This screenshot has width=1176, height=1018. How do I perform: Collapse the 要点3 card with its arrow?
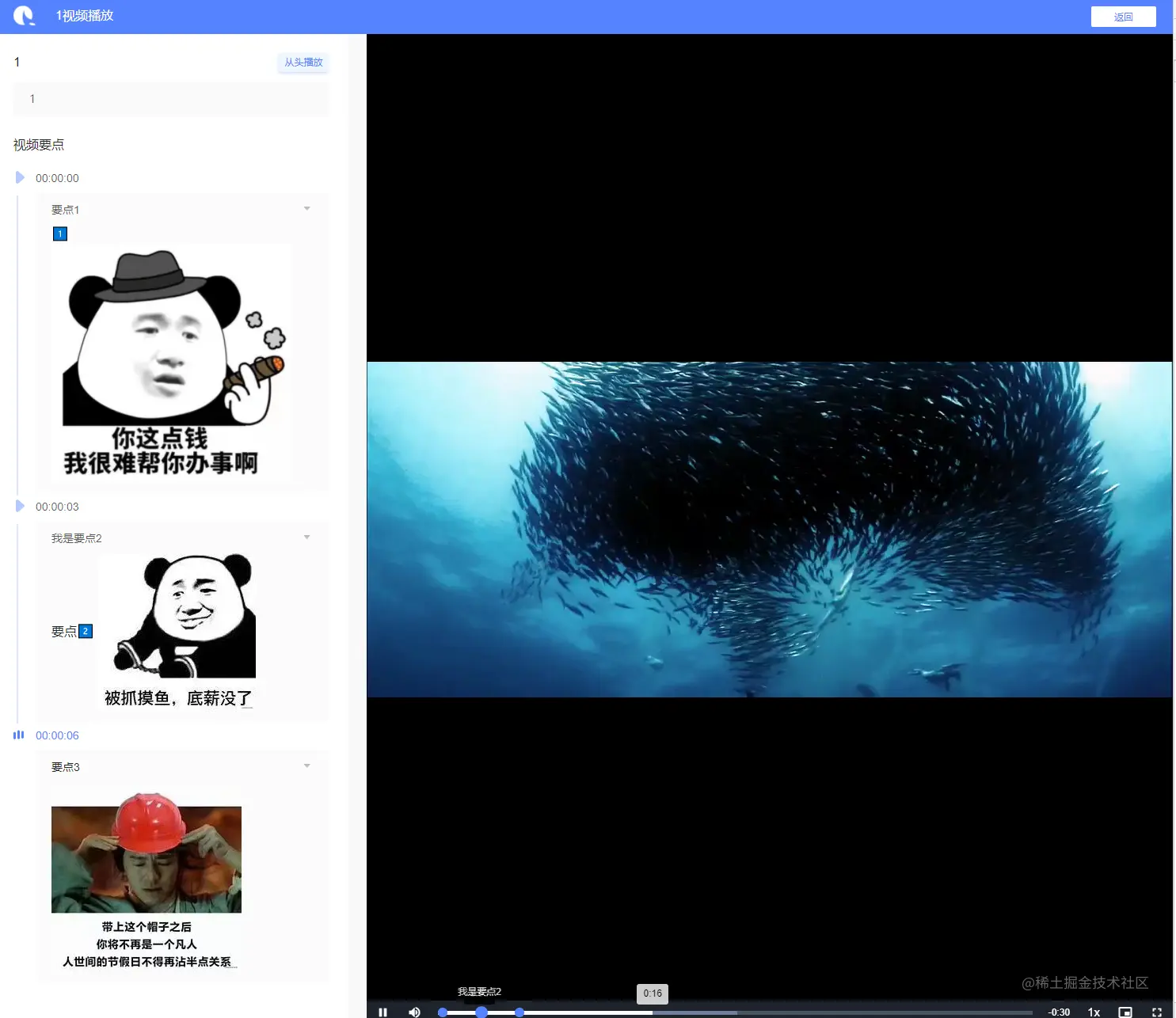click(x=307, y=766)
